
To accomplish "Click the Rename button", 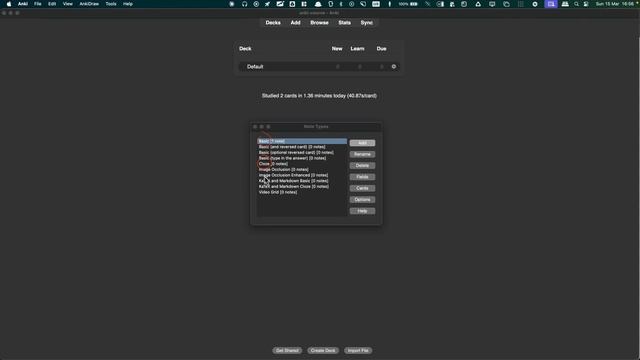I will (362, 154).
